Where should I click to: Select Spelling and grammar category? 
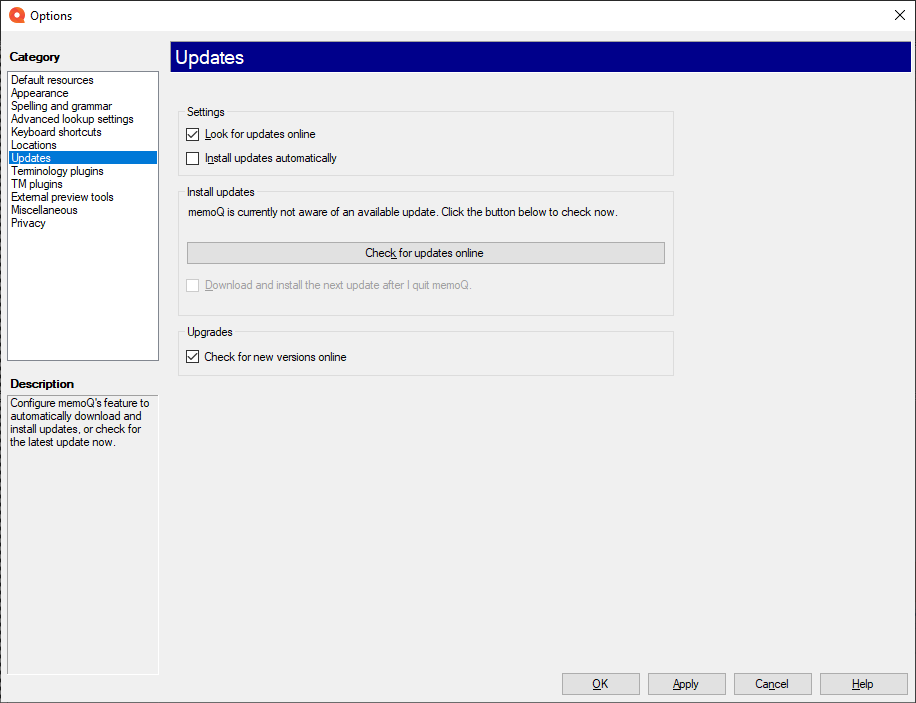click(61, 106)
